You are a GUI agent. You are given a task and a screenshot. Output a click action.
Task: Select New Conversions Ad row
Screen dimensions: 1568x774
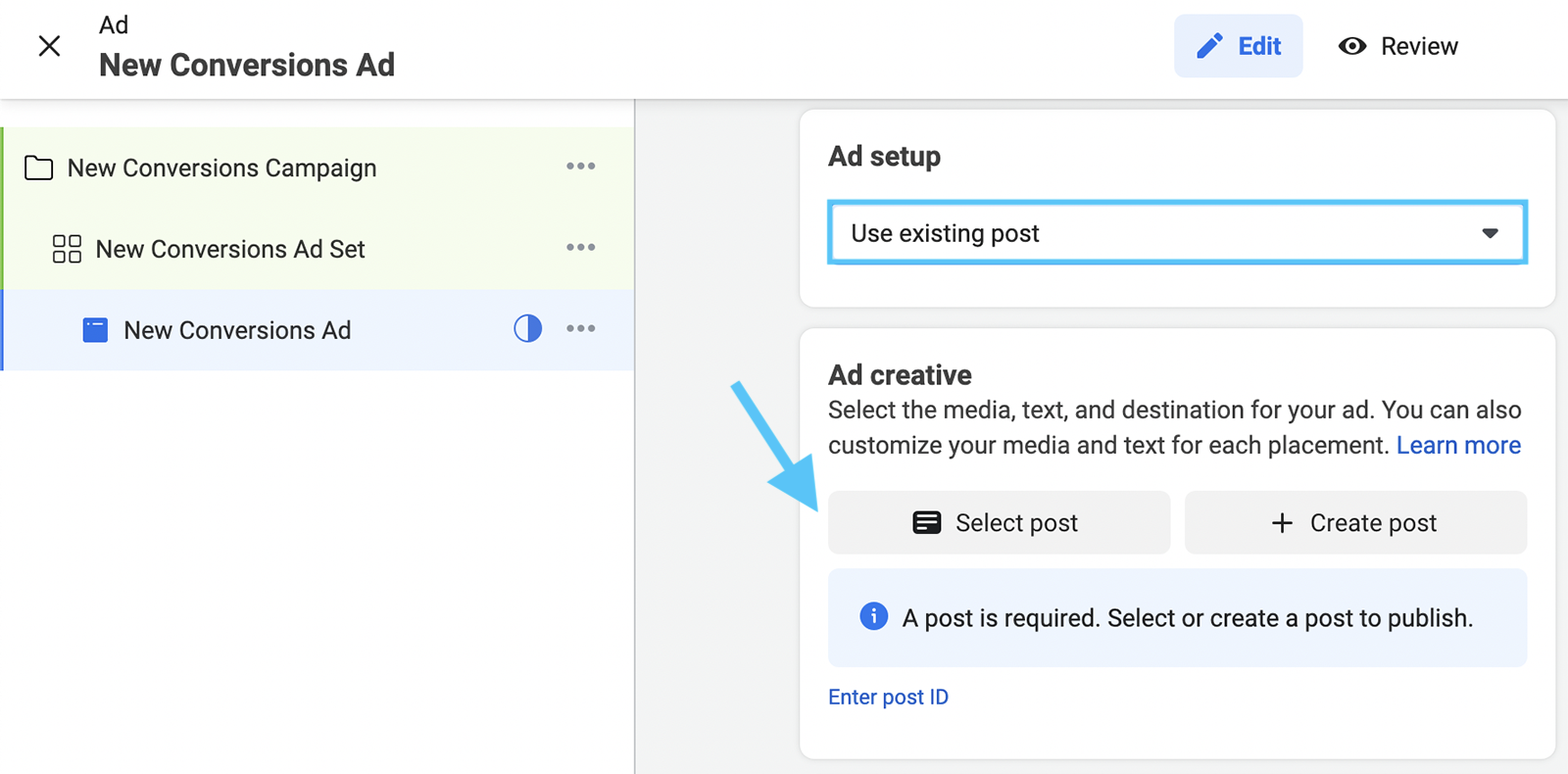[318, 330]
